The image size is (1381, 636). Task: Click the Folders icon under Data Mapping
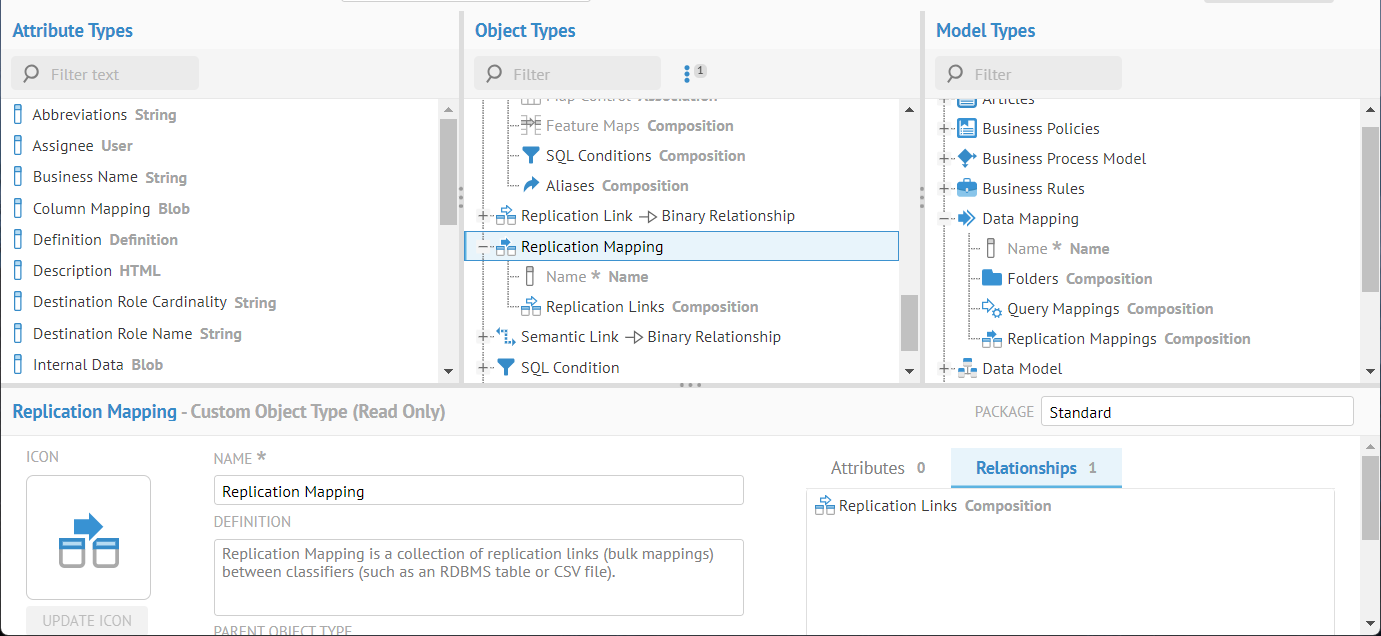coord(992,278)
